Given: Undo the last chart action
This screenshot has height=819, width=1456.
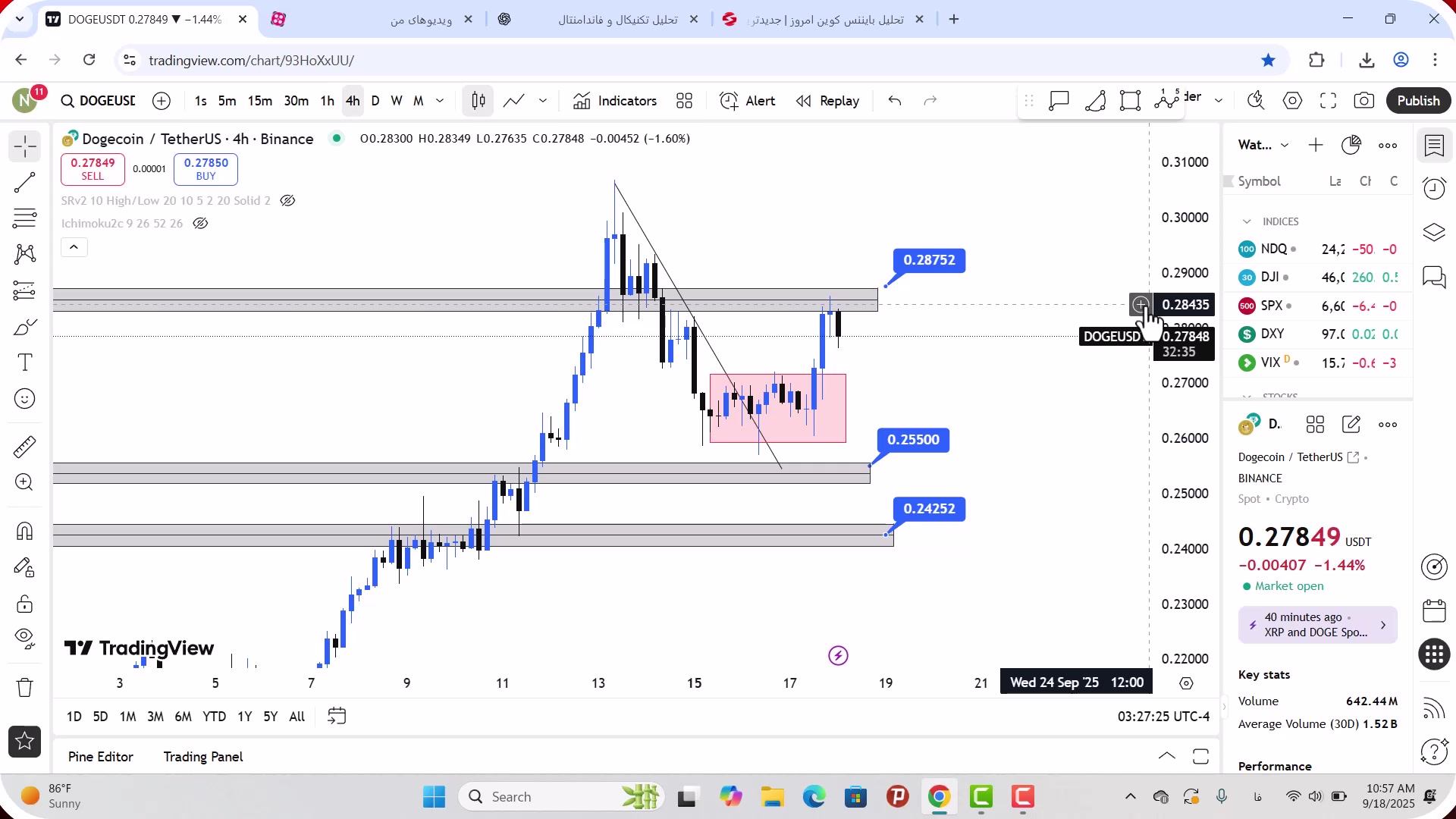Looking at the screenshot, I should pos(895,101).
